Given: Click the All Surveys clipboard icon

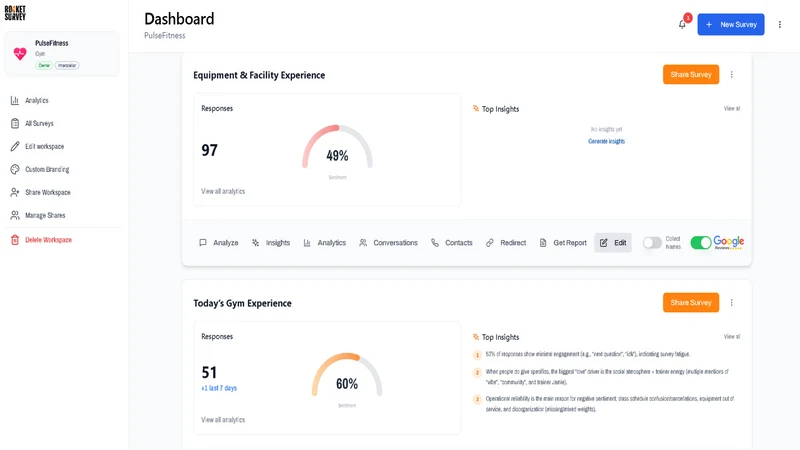Looking at the screenshot, I should [x=15, y=123].
